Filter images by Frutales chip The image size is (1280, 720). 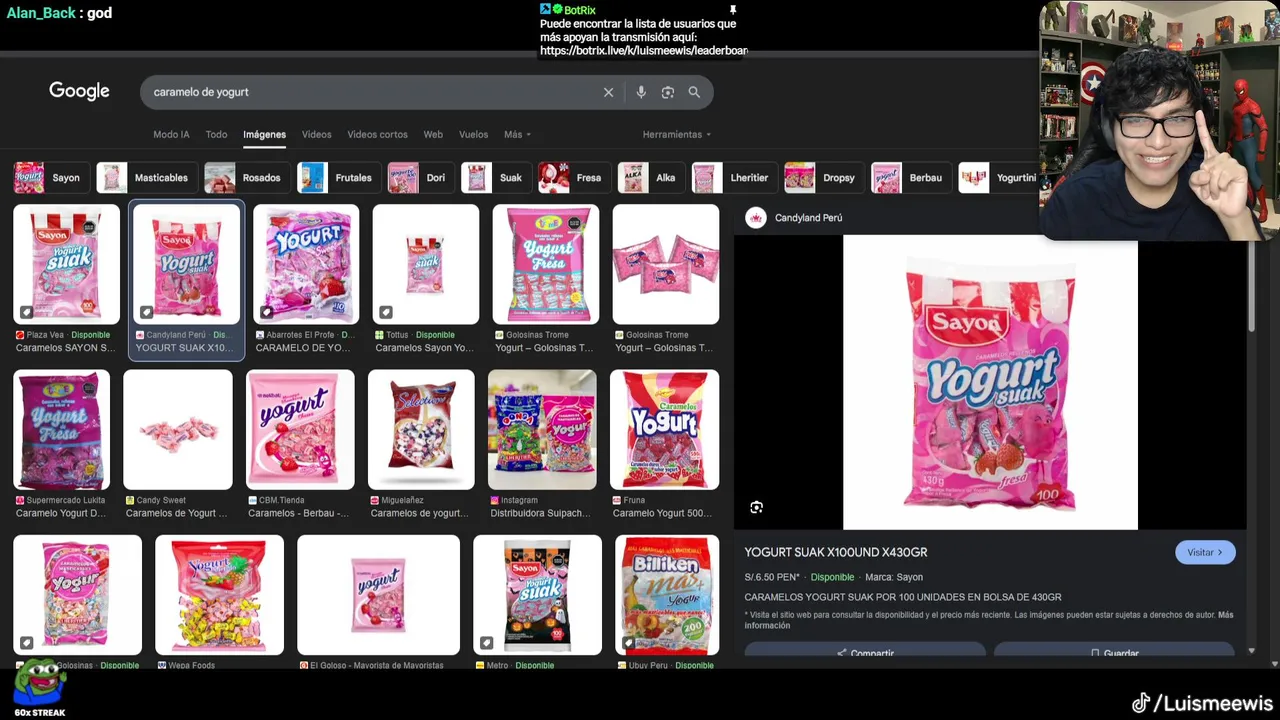[339, 178]
